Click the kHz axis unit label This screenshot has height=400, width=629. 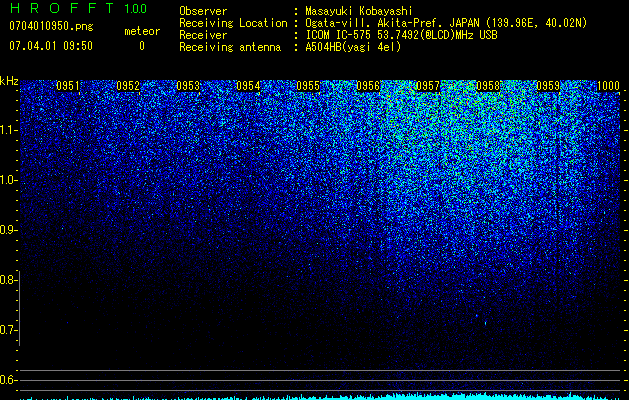click(x=9, y=81)
